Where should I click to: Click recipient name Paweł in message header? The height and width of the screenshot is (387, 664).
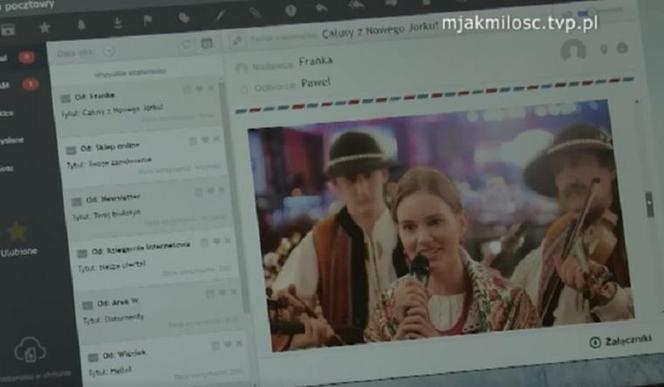315,83
